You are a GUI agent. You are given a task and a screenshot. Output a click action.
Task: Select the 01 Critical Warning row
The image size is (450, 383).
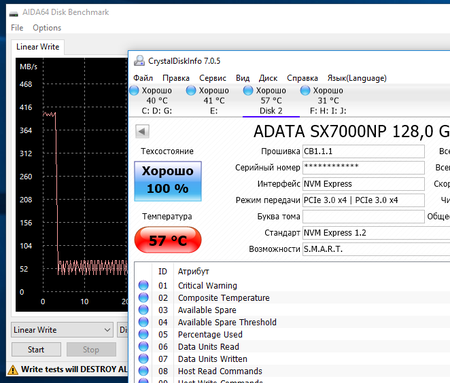click(x=293, y=286)
